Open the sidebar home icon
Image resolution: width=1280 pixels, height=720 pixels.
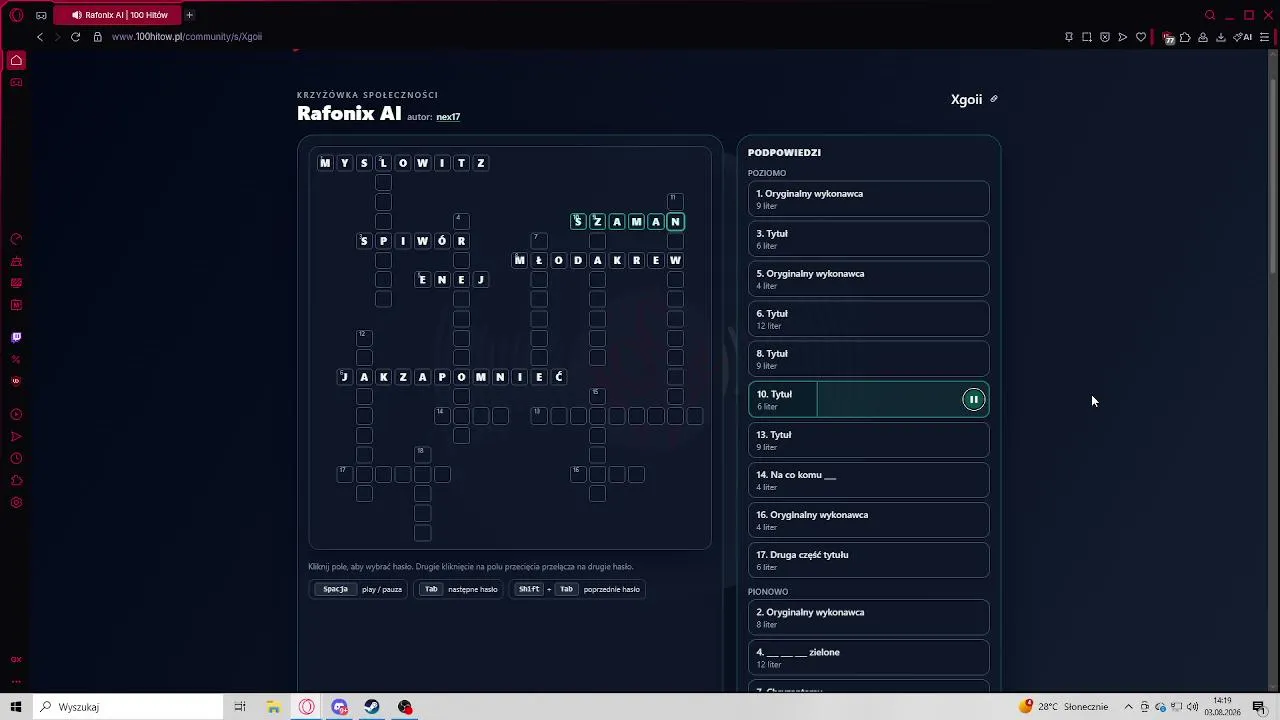tap(16, 60)
